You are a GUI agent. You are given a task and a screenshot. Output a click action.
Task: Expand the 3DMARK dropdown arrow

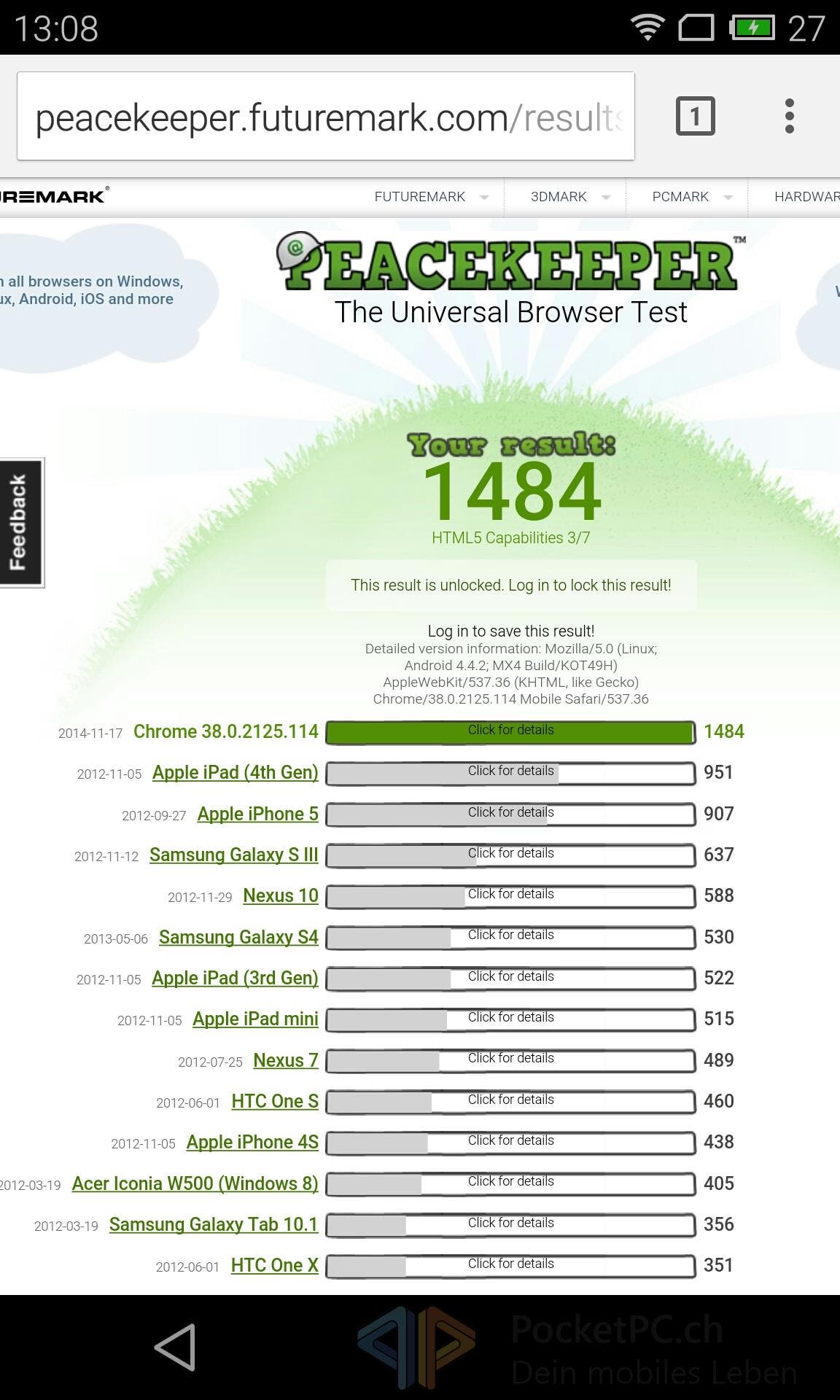606,198
